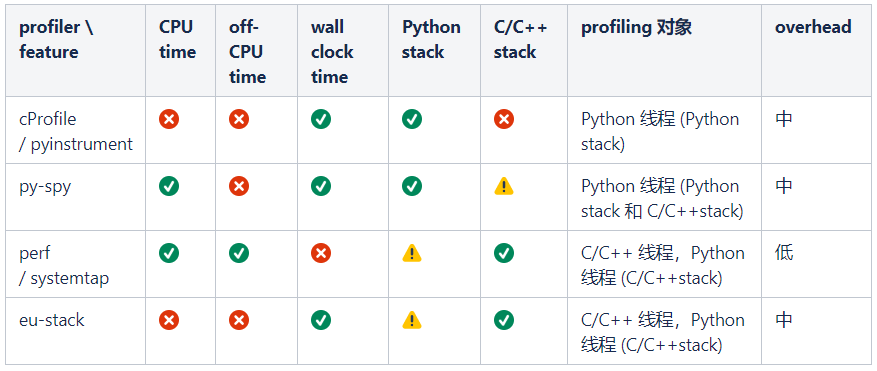
Task: Click perf off-CPU time green check icon
Action: click(239, 253)
